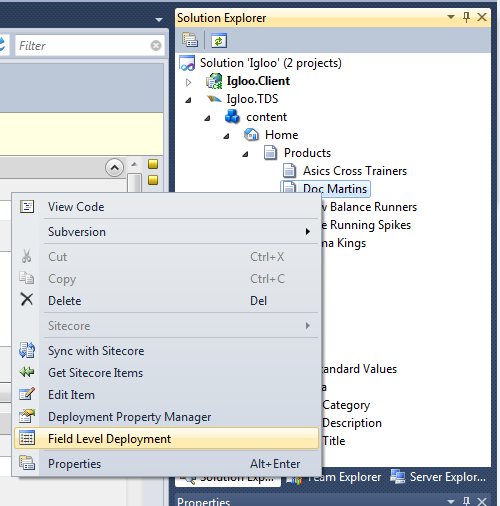500x506 pixels.
Task: Open the dropdown arrow above the Filter box
Action: (x=159, y=20)
